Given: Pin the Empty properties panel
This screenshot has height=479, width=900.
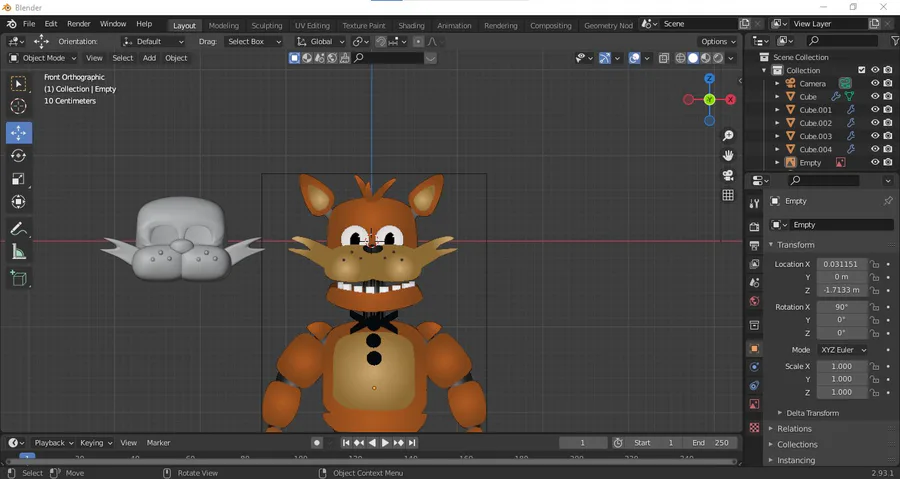Looking at the screenshot, I should click(x=888, y=201).
